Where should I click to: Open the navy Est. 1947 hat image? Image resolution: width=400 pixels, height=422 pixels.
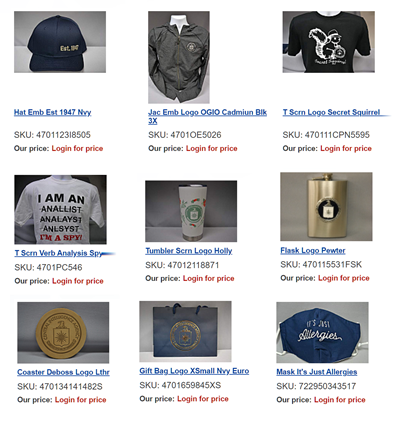click(60, 42)
